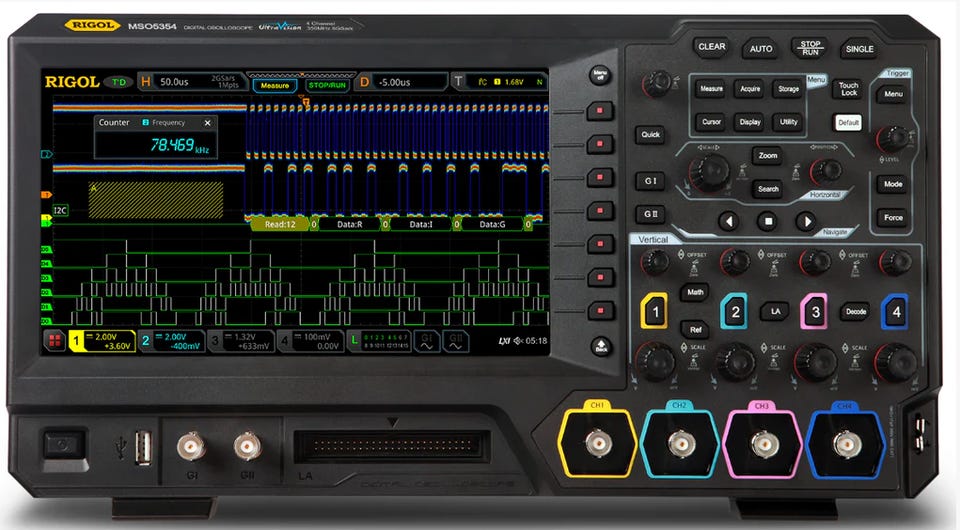Open the D -5.00us delay box on screen
This screenshot has height=530, width=960.
tap(402, 82)
